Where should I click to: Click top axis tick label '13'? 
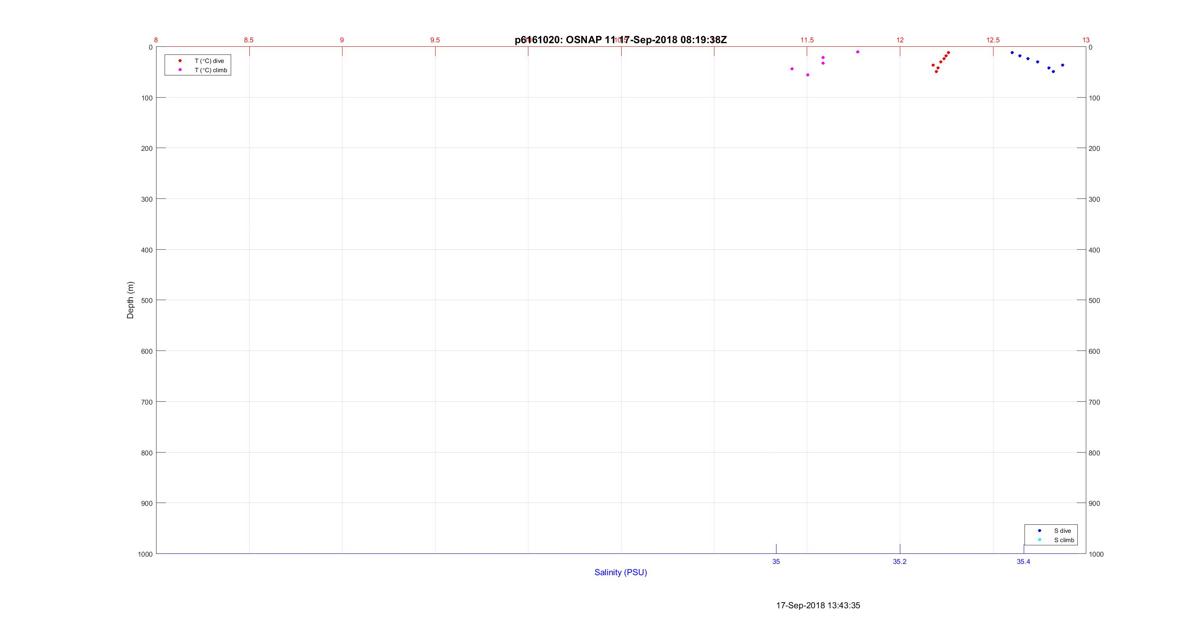1086,40
